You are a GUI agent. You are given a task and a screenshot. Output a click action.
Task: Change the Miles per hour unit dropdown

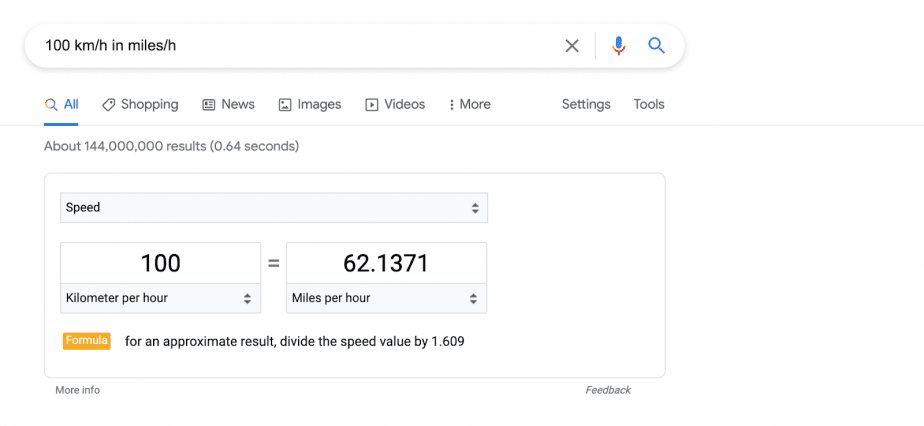(x=387, y=298)
